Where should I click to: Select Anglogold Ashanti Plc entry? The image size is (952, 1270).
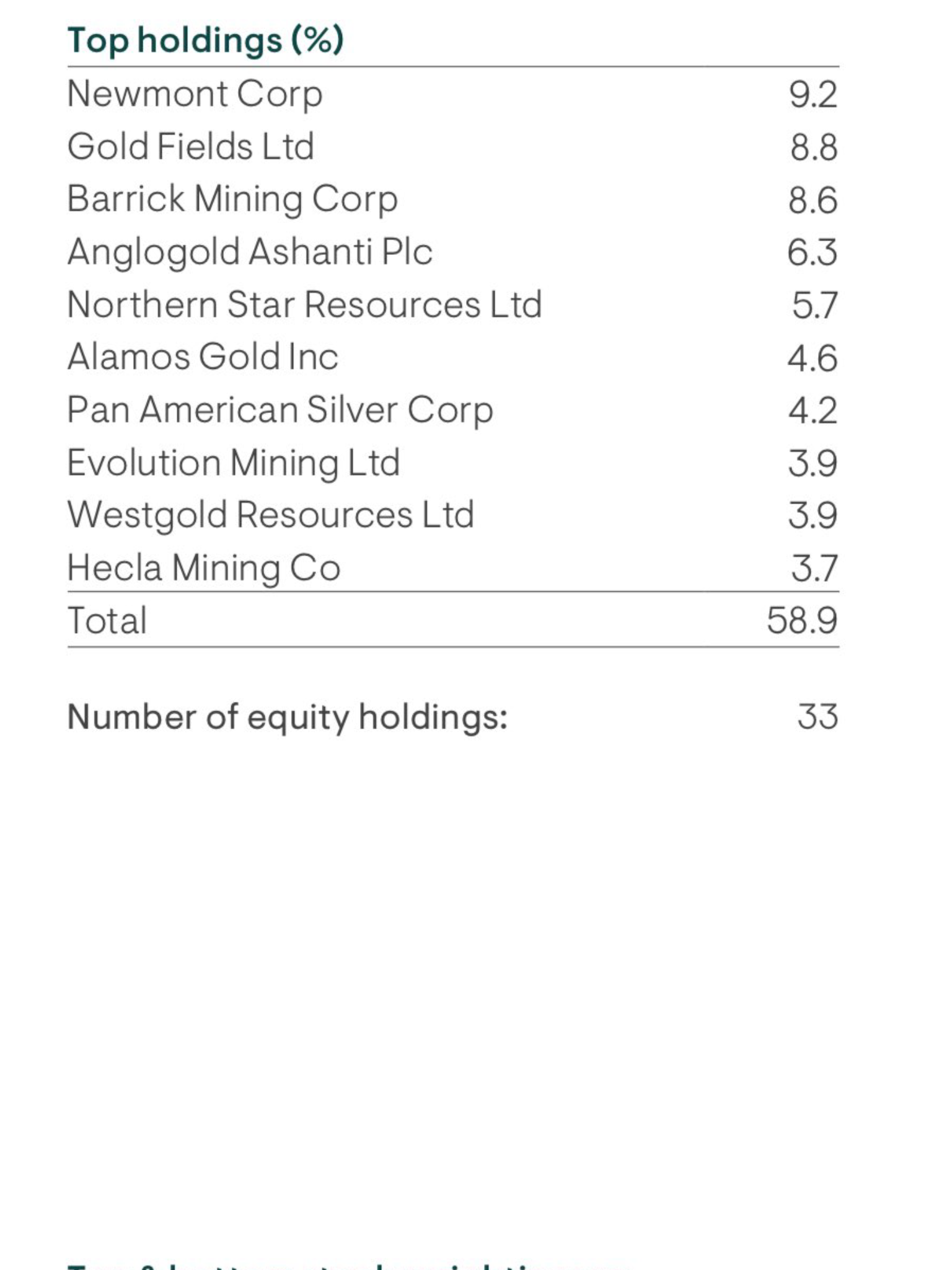[453, 252]
